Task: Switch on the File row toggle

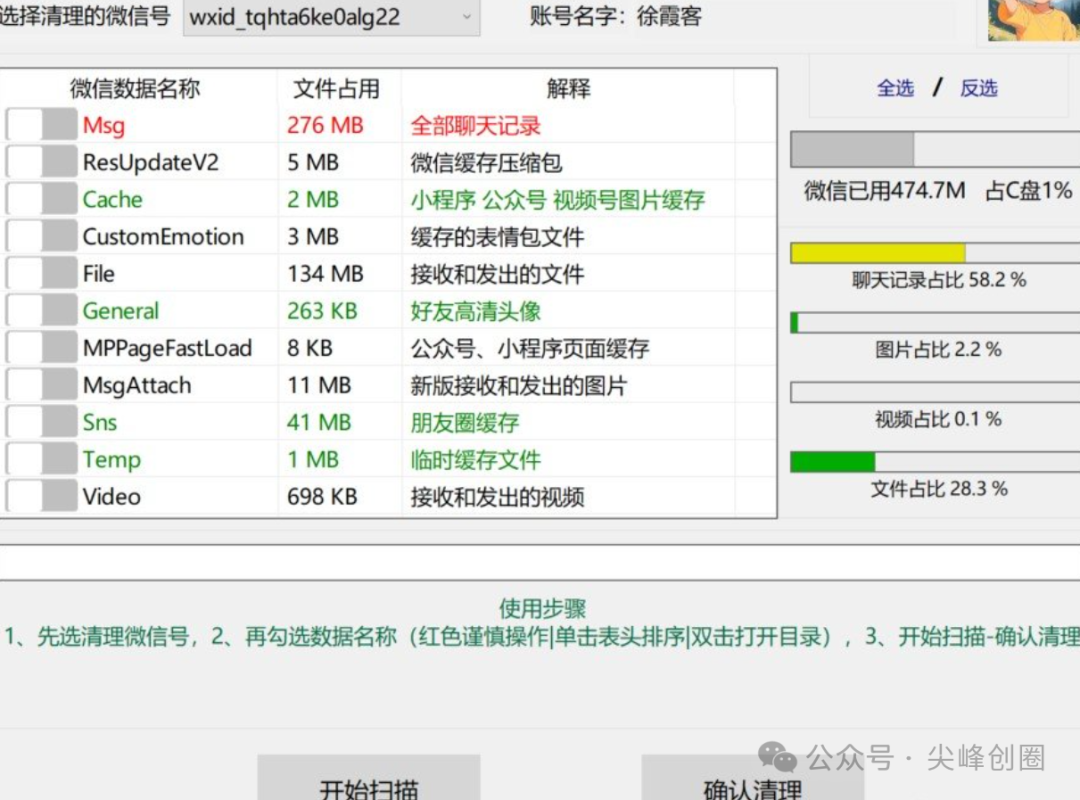Action: point(41,274)
